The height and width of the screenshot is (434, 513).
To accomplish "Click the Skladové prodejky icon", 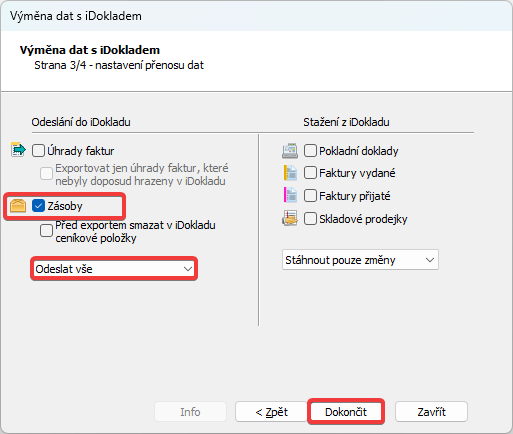I will click(290, 218).
